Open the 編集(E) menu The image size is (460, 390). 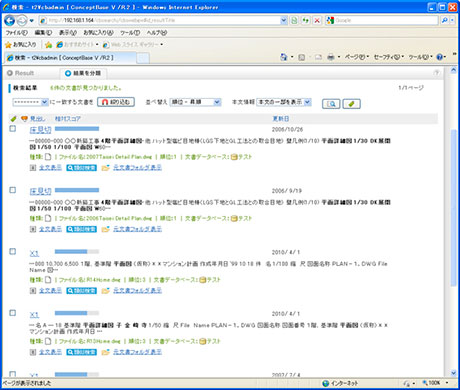43,33
